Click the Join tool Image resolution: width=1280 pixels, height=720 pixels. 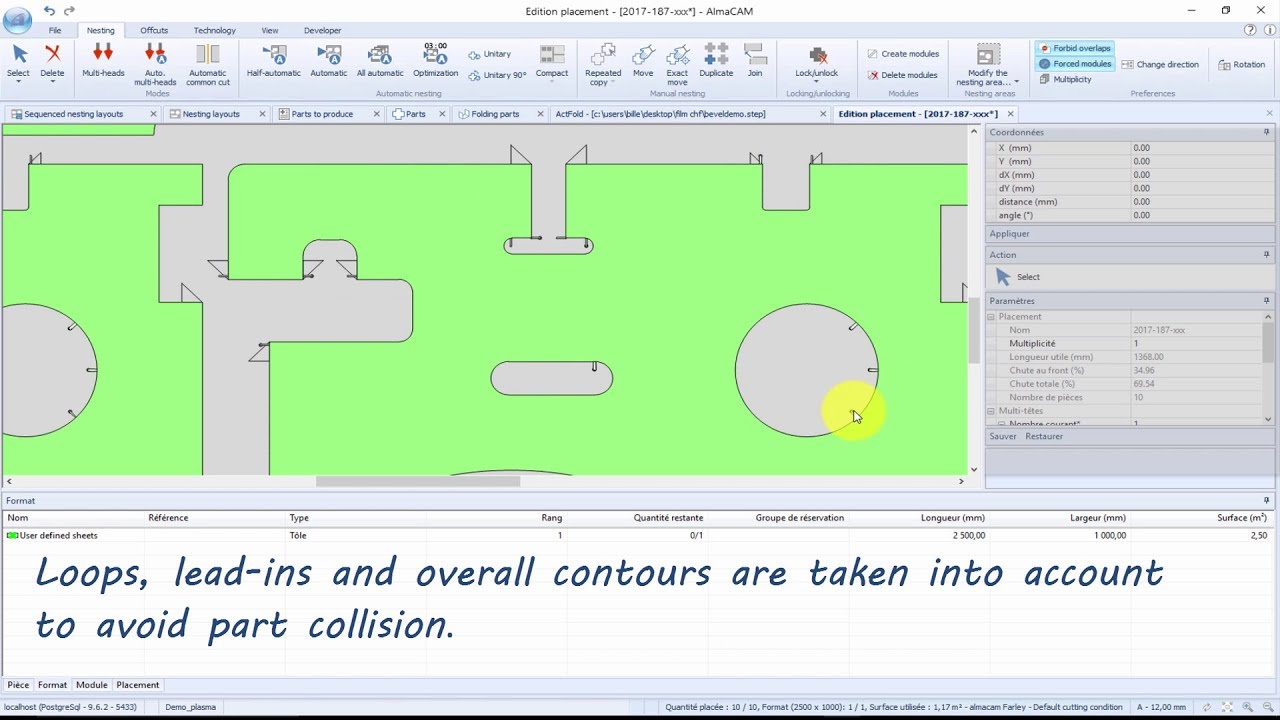pos(755,60)
